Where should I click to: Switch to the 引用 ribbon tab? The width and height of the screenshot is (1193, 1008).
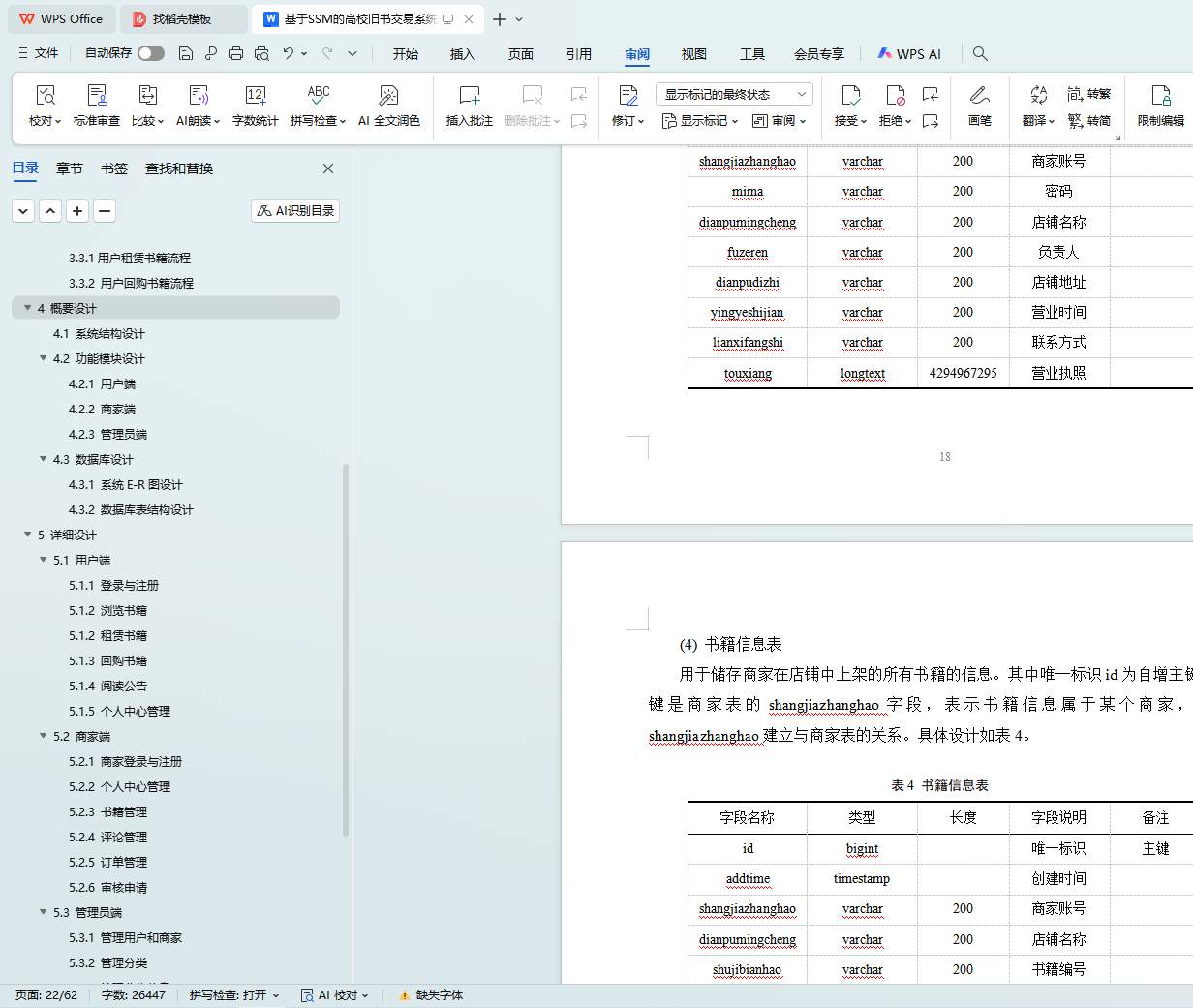point(579,54)
